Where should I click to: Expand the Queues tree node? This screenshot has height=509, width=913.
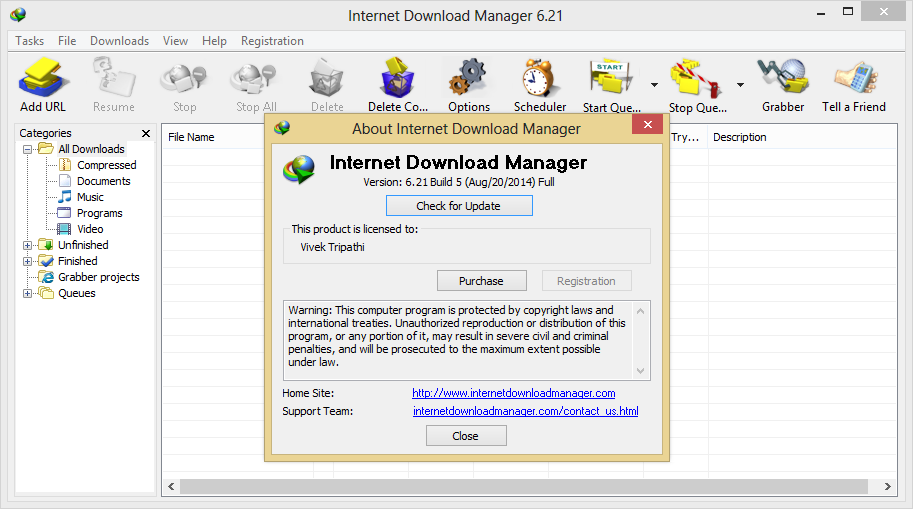pos(27,294)
